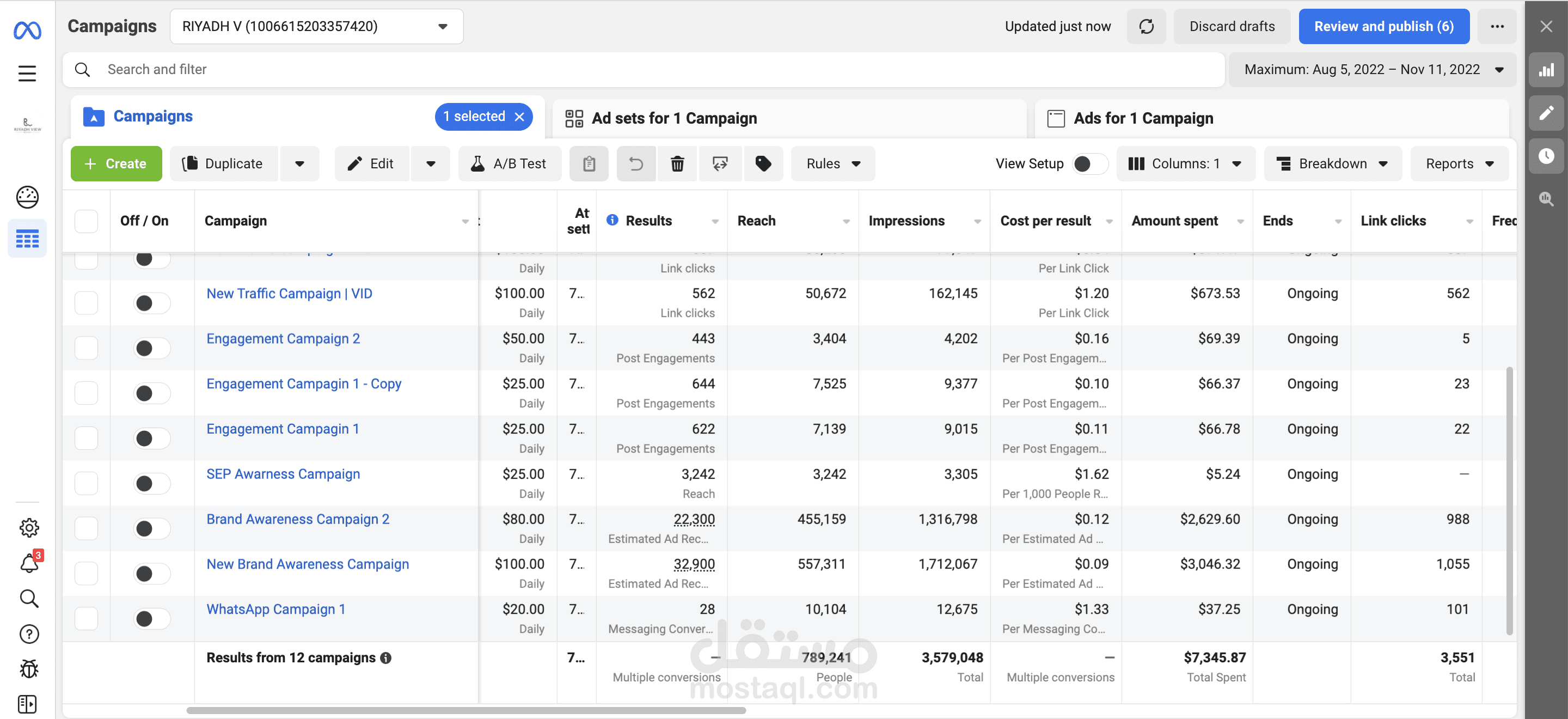Screen dimensions: 1568x719
Task: Open the notifications bell in sidebar
Action: click(x=29, y=563)
